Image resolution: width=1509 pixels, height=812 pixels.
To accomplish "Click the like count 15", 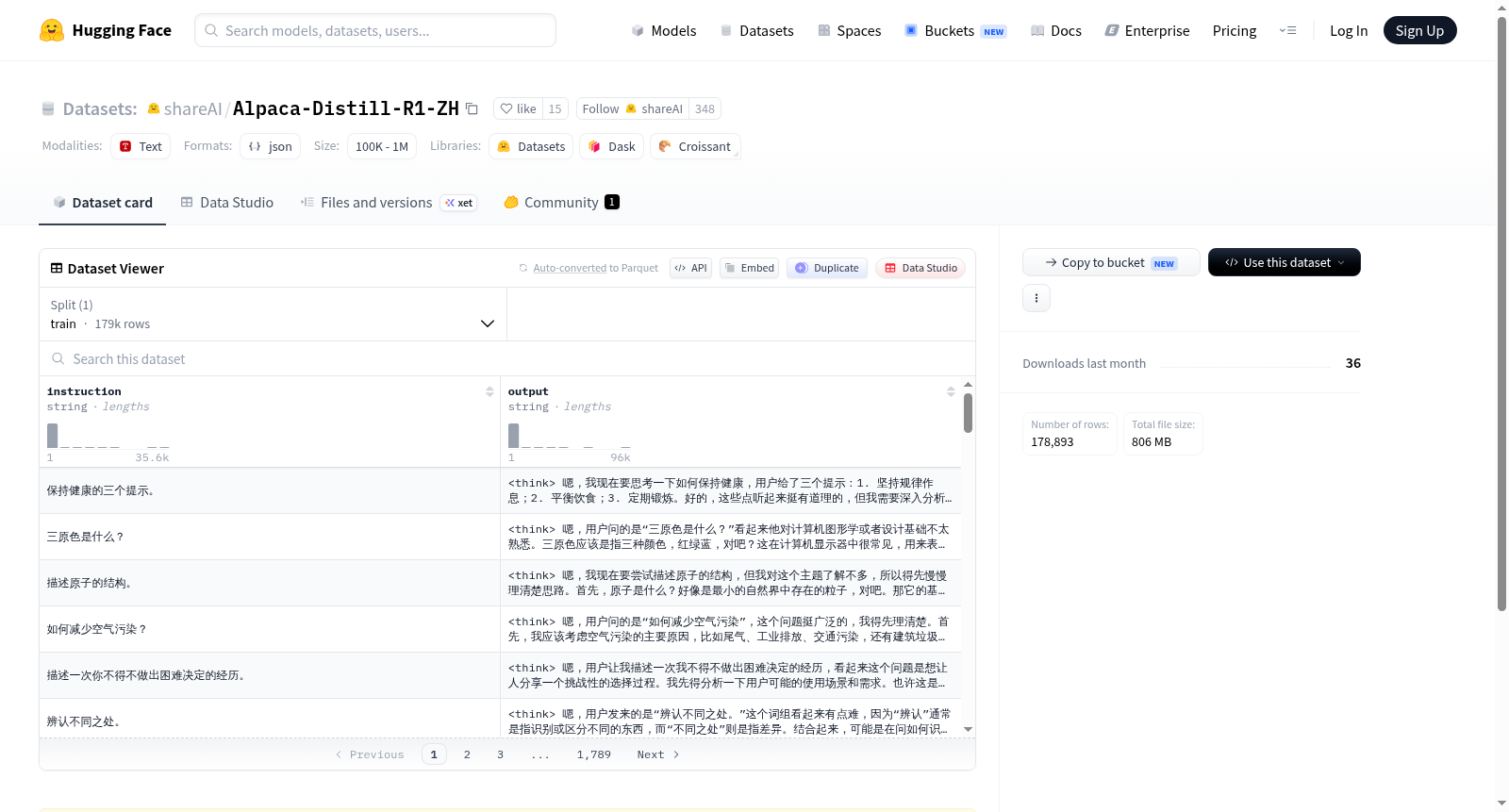I will click(556, 108).
